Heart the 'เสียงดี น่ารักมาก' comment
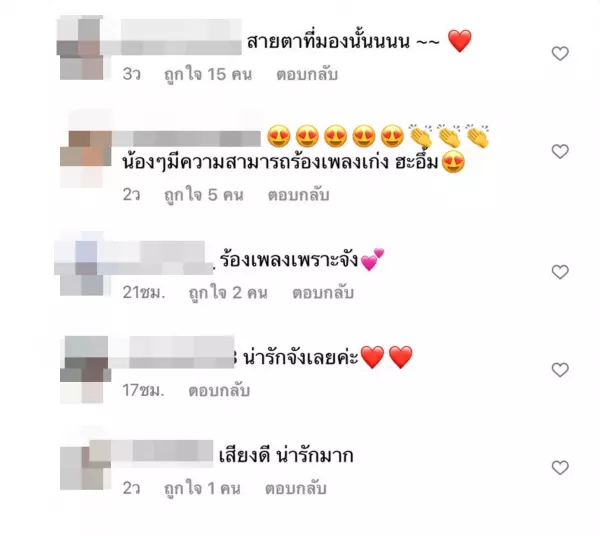 [x=560, y=468]
